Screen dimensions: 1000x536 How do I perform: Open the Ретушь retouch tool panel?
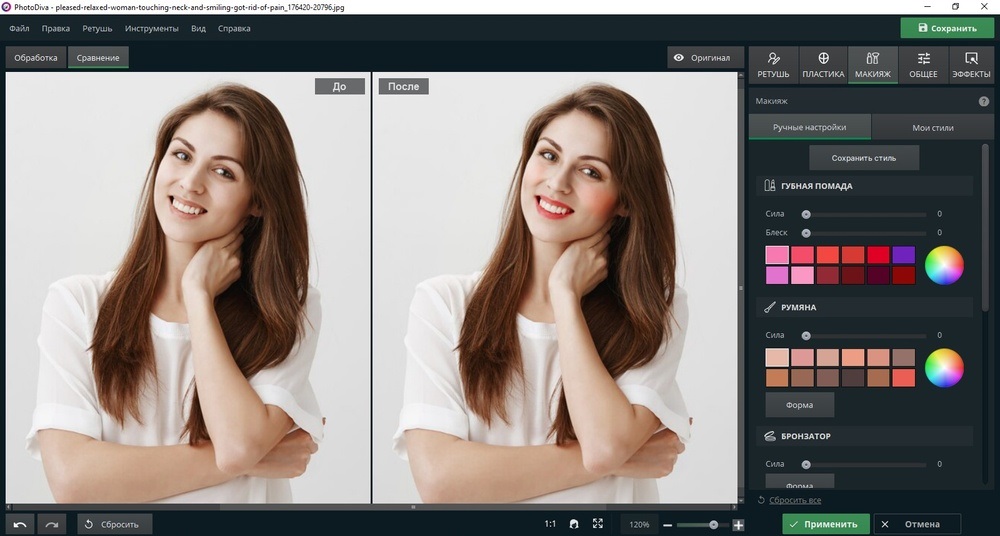coord(773,65)
